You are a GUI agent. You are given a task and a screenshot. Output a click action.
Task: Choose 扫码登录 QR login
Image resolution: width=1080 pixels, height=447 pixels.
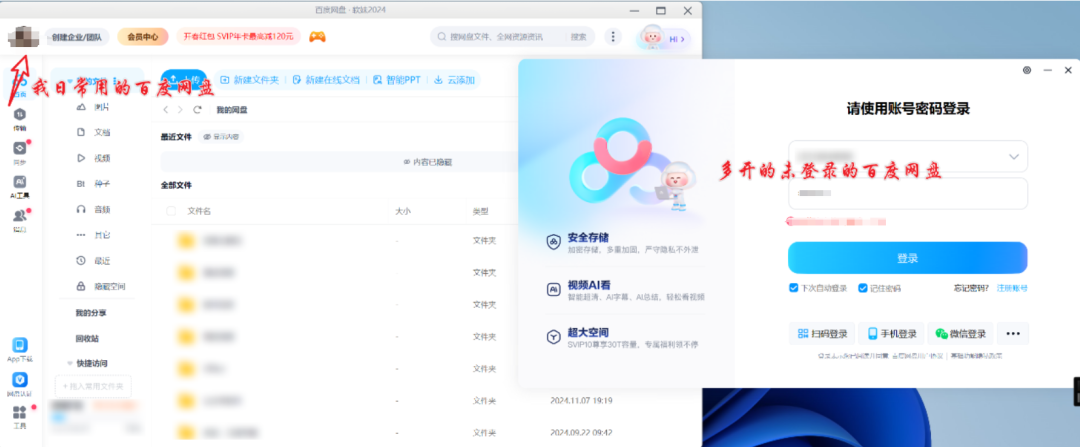822,333
